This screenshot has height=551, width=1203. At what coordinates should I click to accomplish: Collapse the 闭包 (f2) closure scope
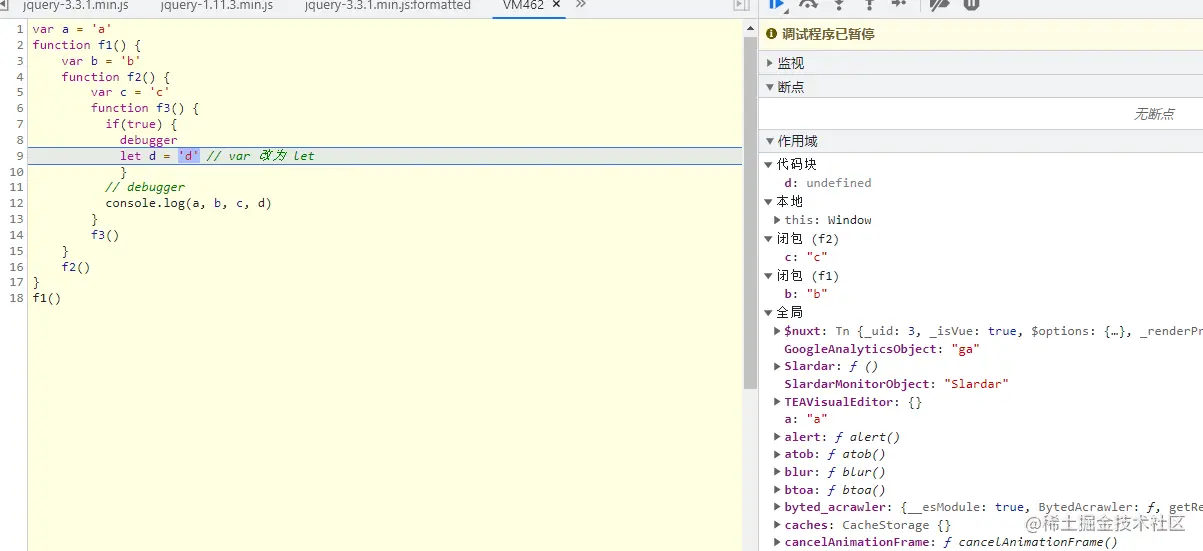pos(769,239)
